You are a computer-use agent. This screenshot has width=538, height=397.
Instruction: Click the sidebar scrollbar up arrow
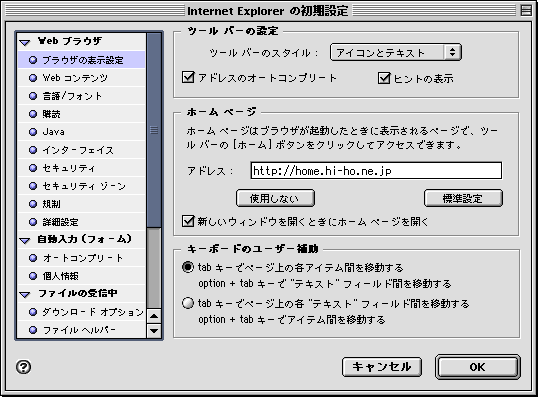(x=154, y=316)
